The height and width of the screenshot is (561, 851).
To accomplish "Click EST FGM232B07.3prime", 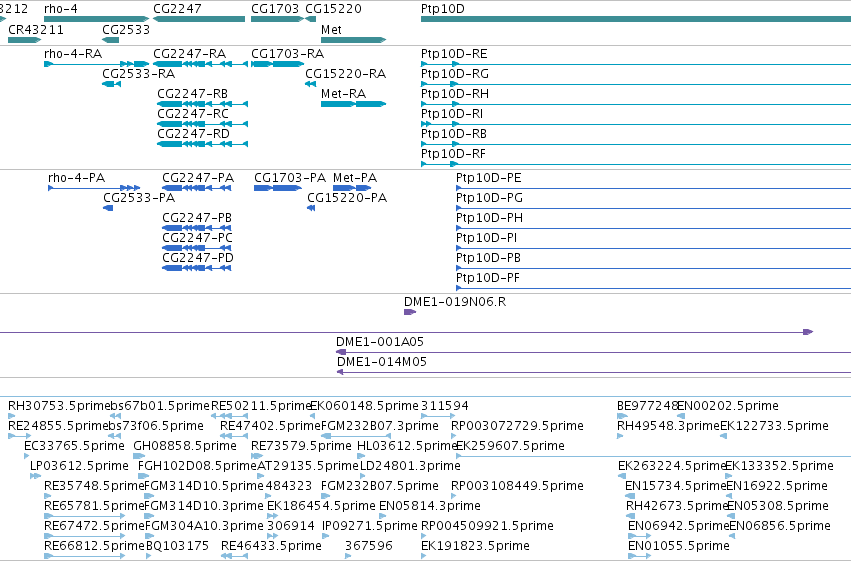I will (356, 436).
